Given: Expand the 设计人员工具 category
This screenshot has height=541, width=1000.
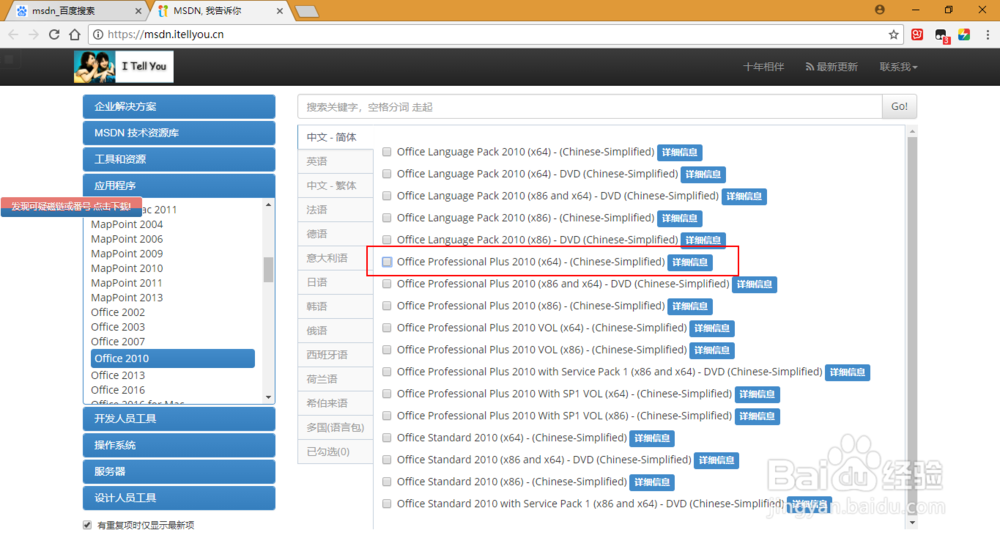Looking at the screenshot, I should (179, 498).
